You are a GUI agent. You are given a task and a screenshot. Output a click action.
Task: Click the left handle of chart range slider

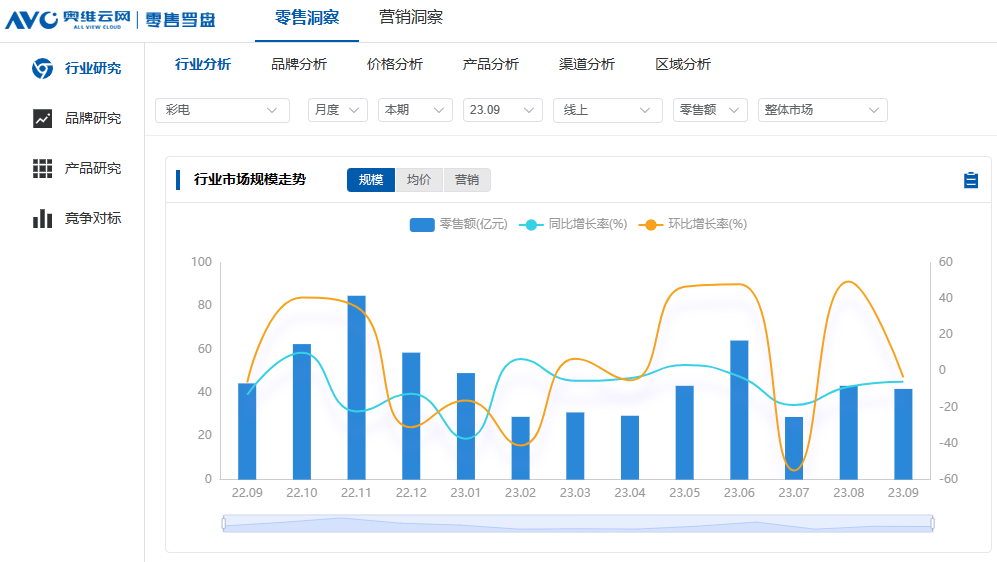tap(224, 523)
